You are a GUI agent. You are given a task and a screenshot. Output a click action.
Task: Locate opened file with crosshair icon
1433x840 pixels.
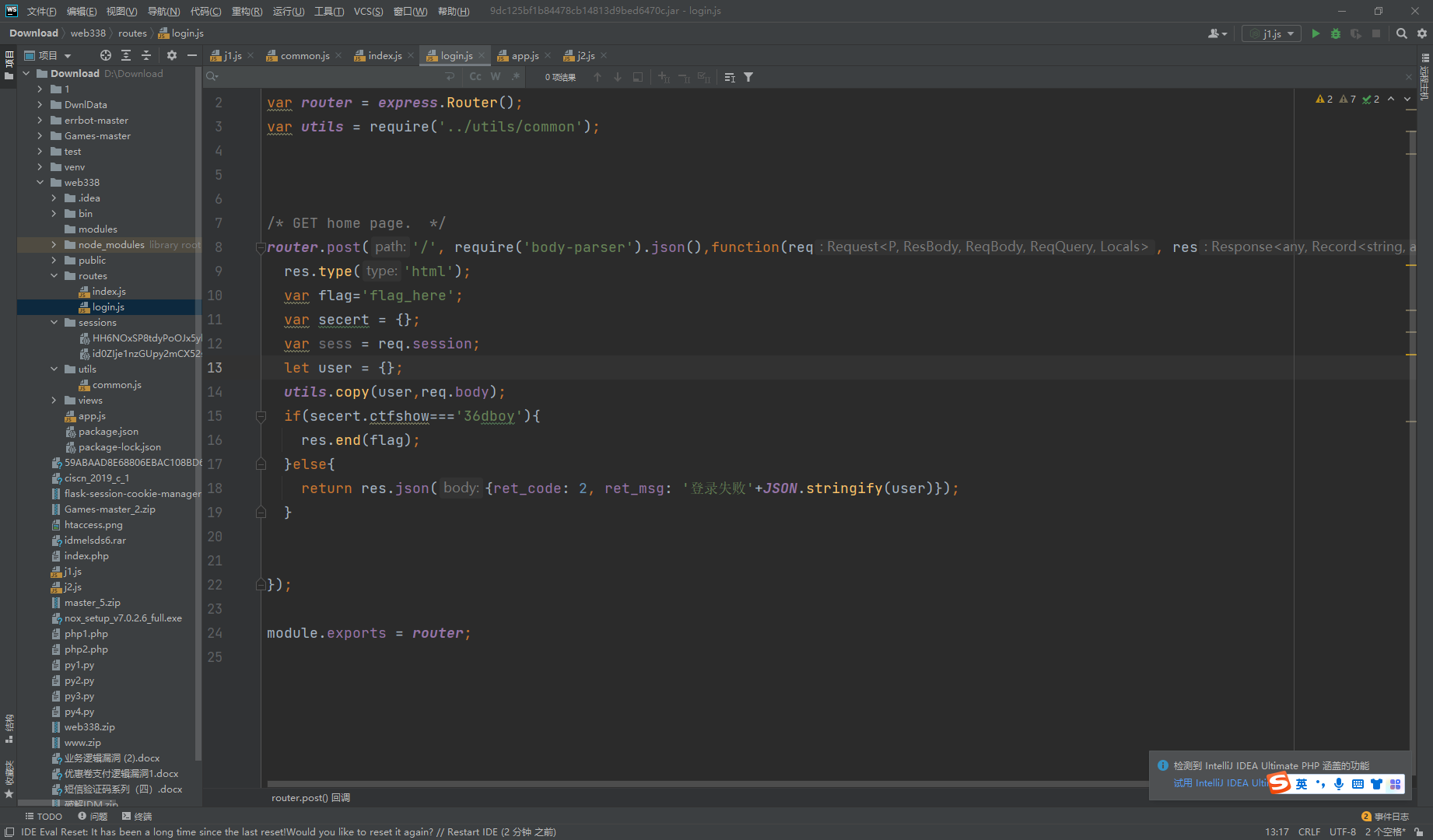[x=106, y=55]
